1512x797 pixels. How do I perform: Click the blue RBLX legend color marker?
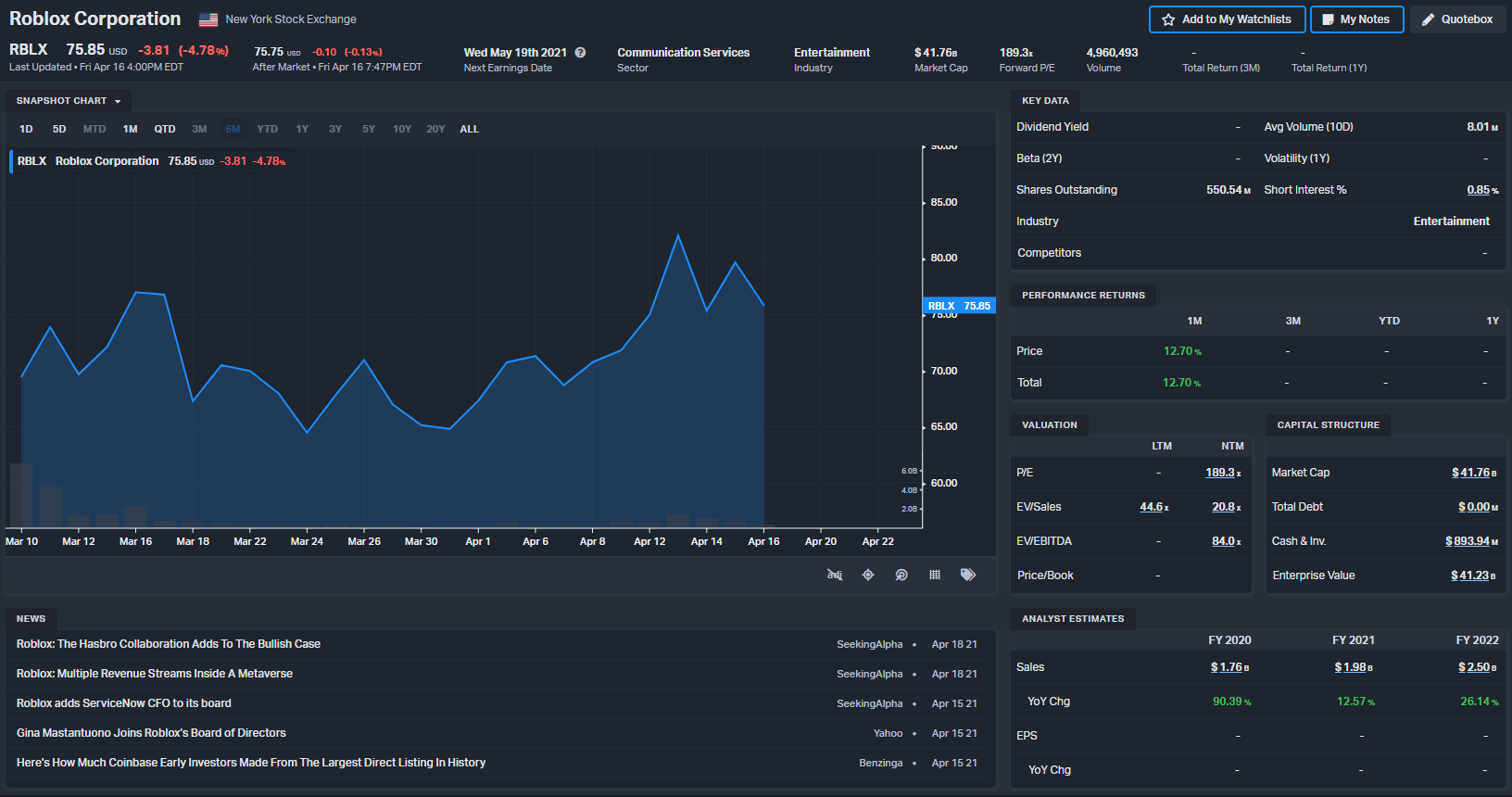pyautogui.click(x=11, y=161)
